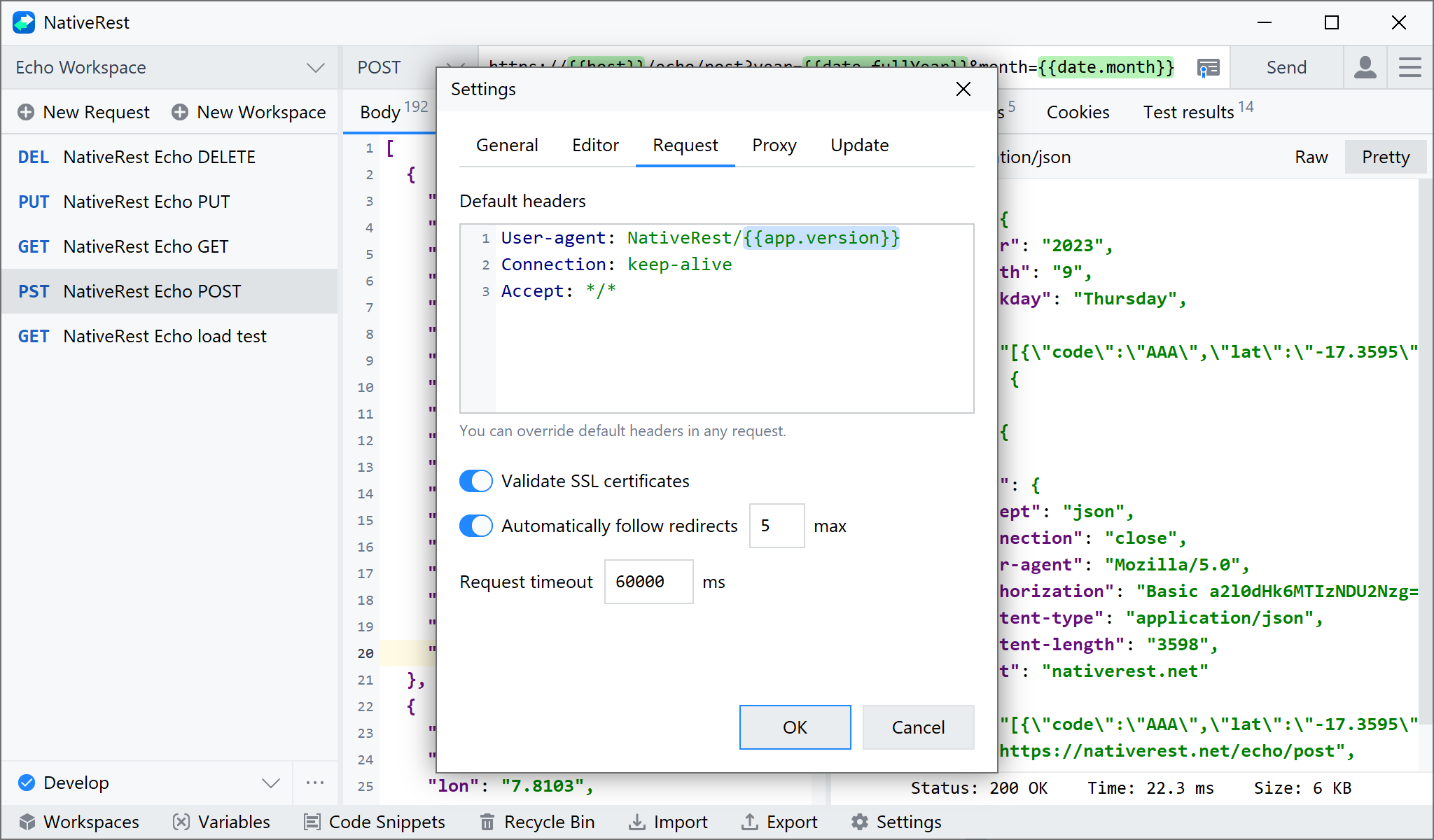1434x840 pixels.
Task: Select NativeRest Echo POST request
Action: tap(169, 291)
